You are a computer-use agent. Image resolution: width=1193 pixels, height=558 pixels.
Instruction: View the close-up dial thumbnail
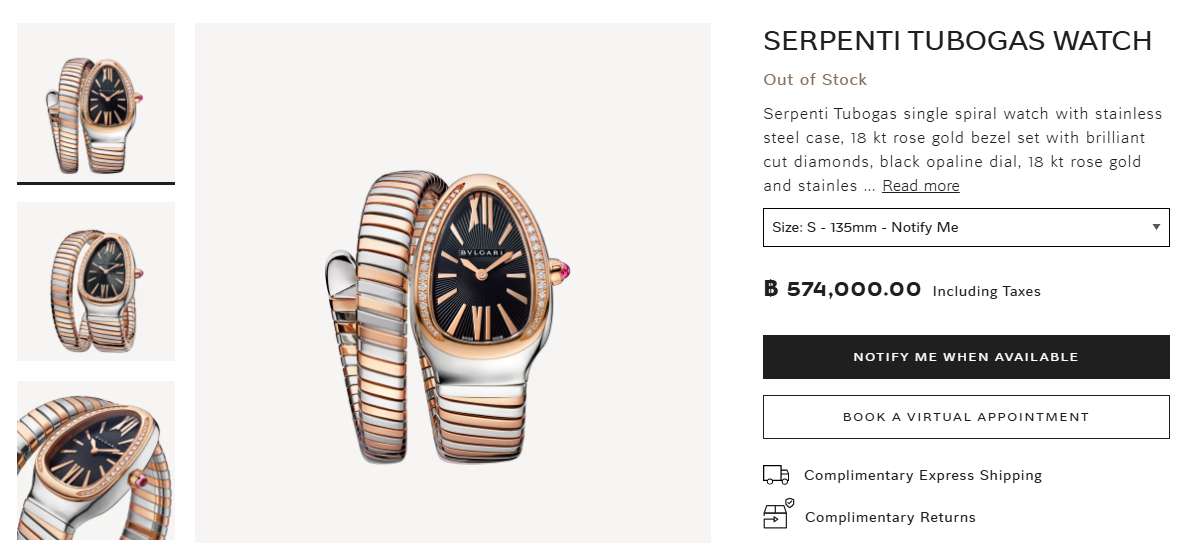pyautogui.click(x=96, y=461)
